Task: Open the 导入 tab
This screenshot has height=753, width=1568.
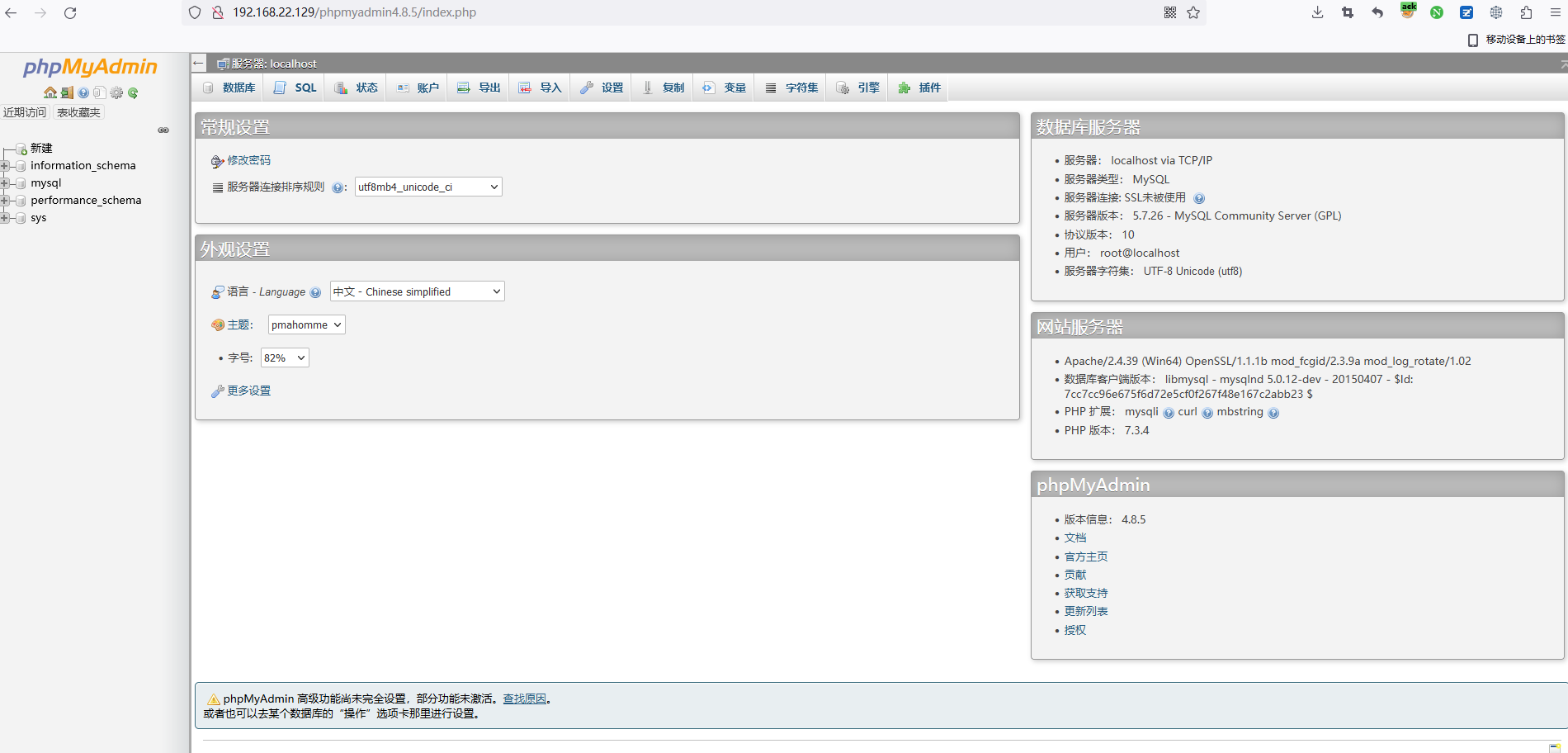Action: click(x=540, y=88)
